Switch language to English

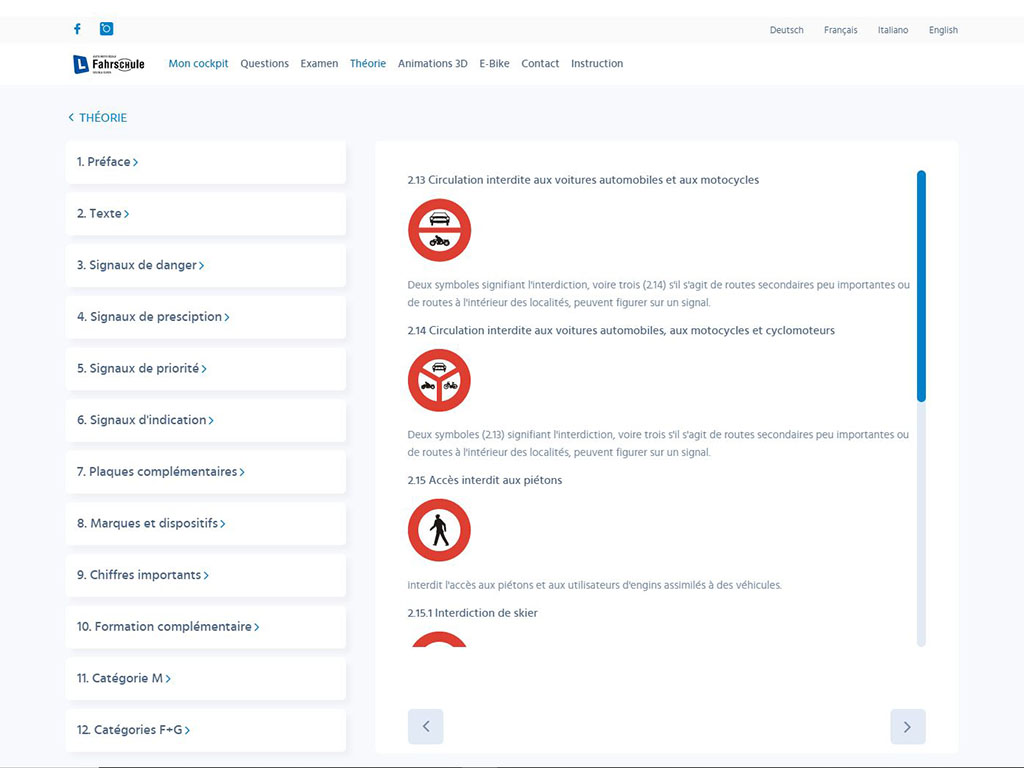tap(942, 30)
